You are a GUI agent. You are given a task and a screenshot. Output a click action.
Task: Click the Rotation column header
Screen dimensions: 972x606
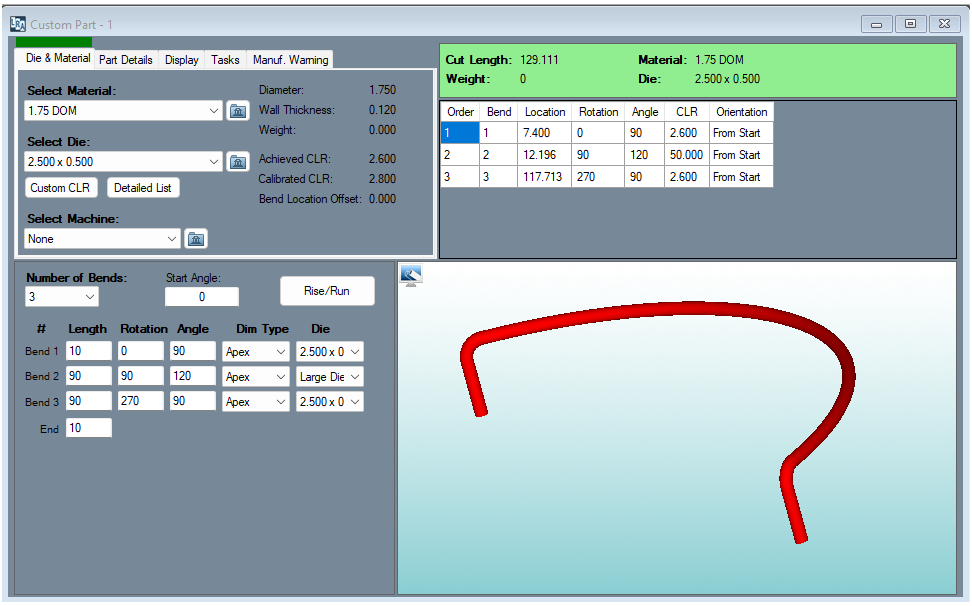[x=598, y=112]
